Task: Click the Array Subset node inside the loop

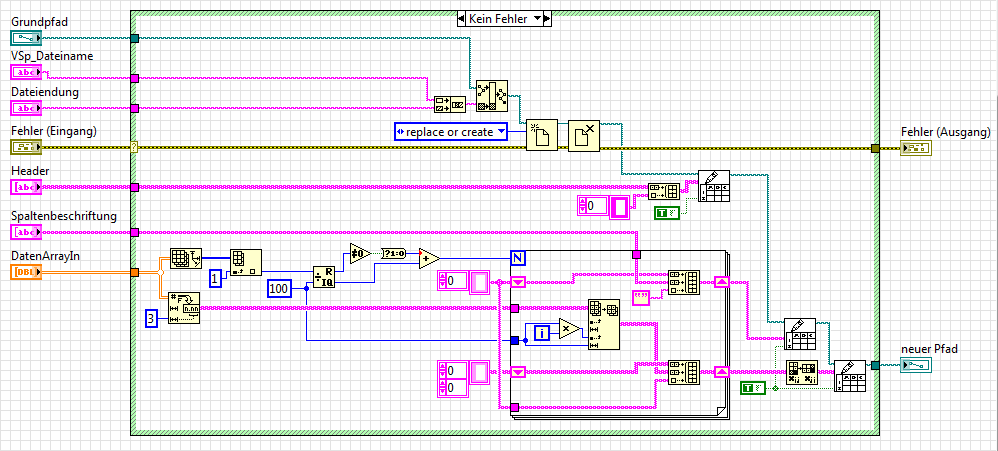Action: (604, 324)
